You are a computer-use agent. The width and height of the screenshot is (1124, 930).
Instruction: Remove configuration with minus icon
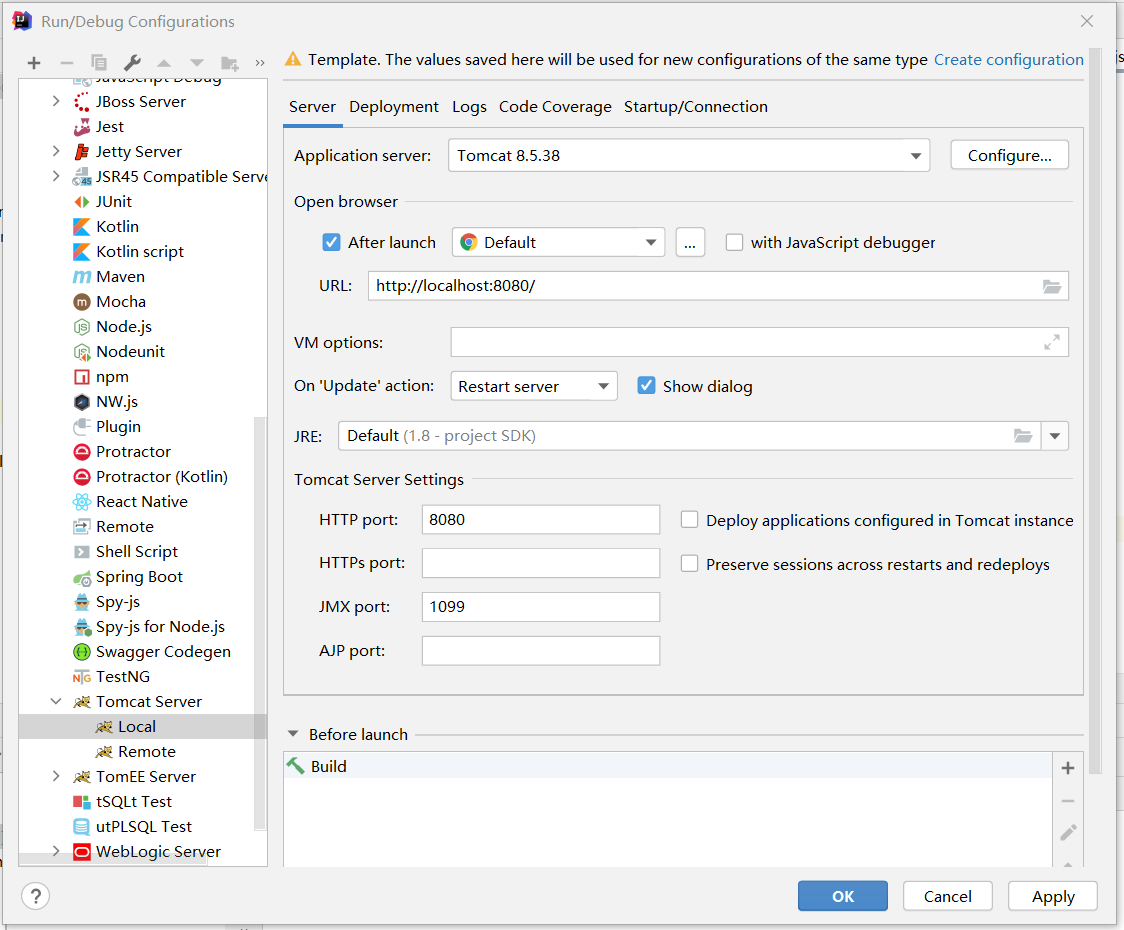pos(67,63)
